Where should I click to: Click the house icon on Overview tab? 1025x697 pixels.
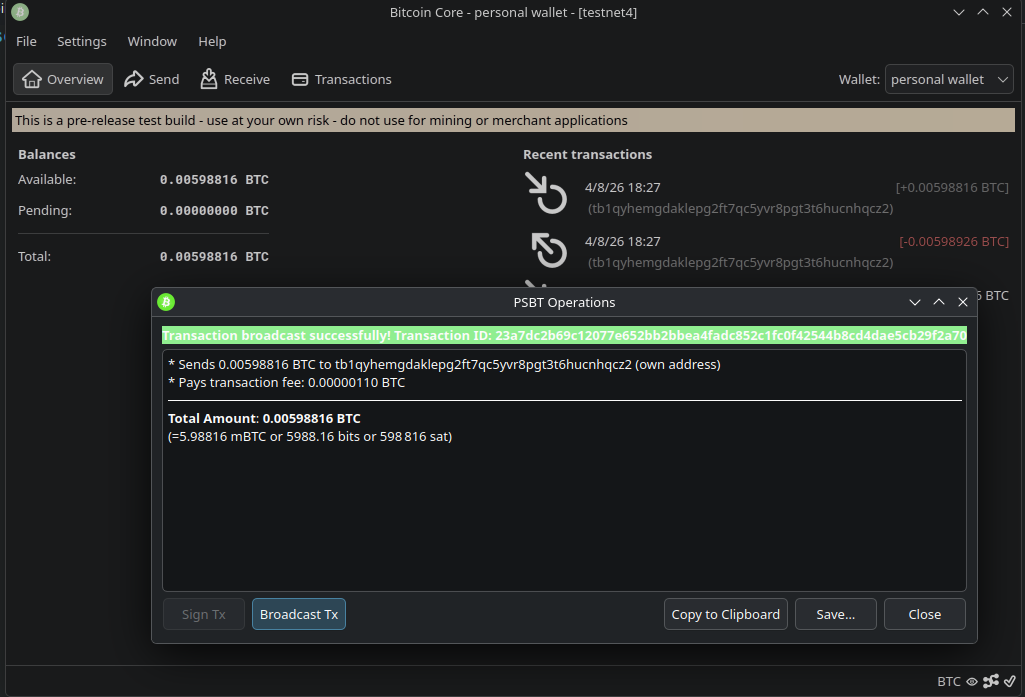31,79
